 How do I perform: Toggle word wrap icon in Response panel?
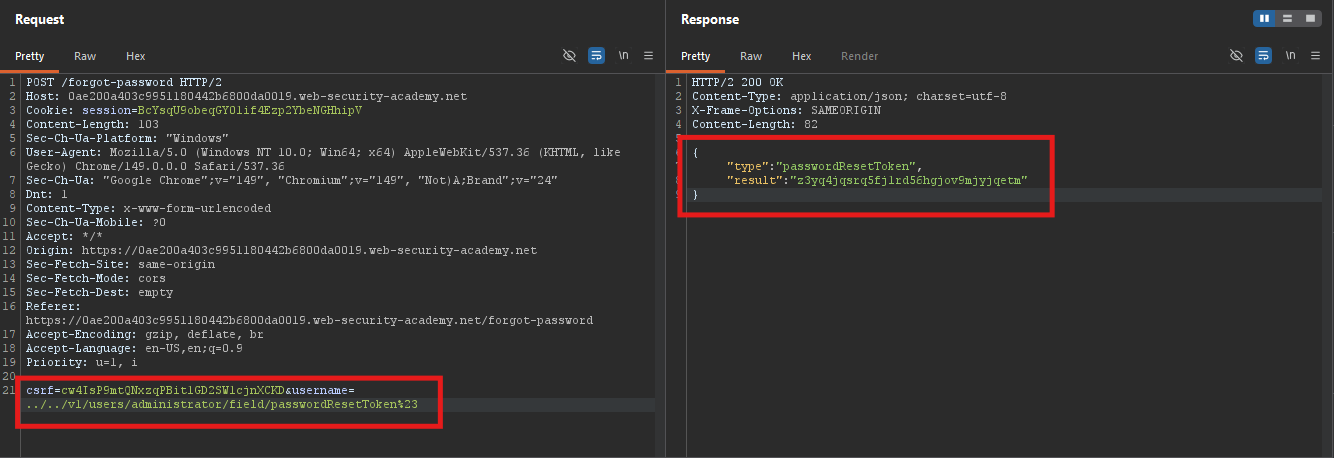1263,56
